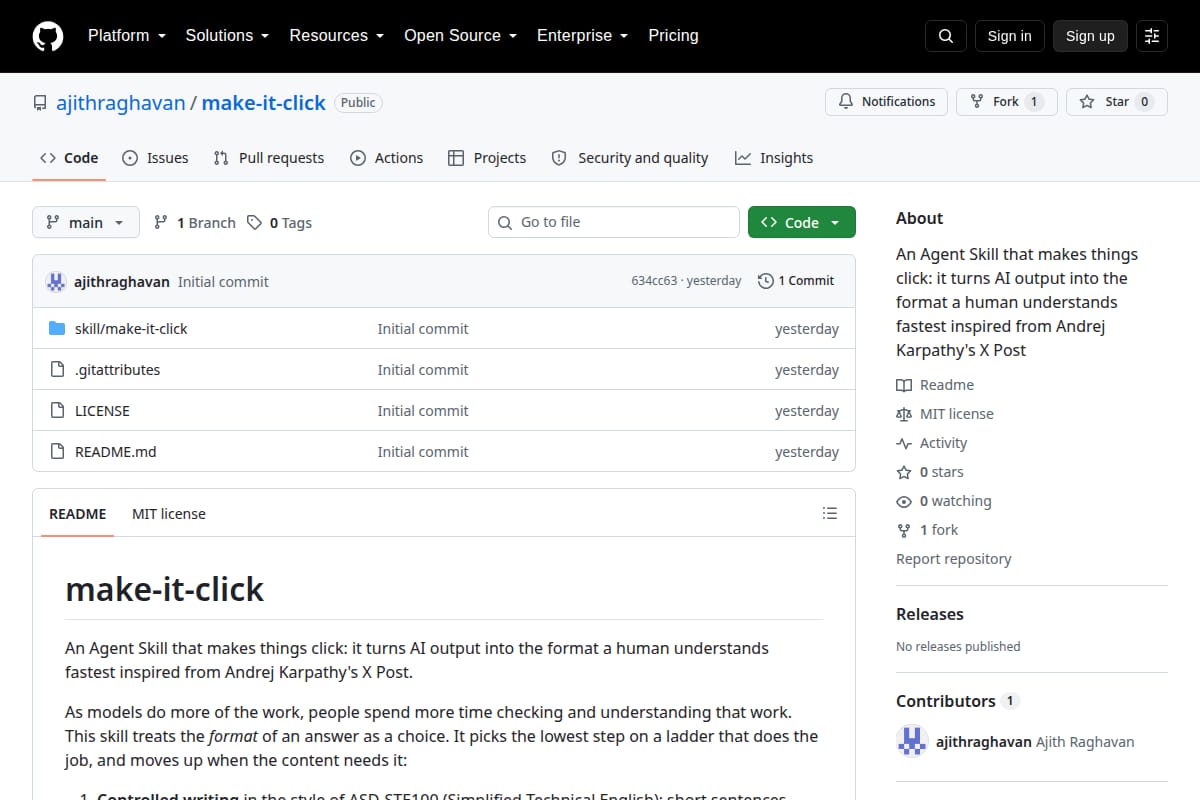This screenshot has height=800, width=1200.
Task: Click the Go to file search field
Action: pos(614,222)
